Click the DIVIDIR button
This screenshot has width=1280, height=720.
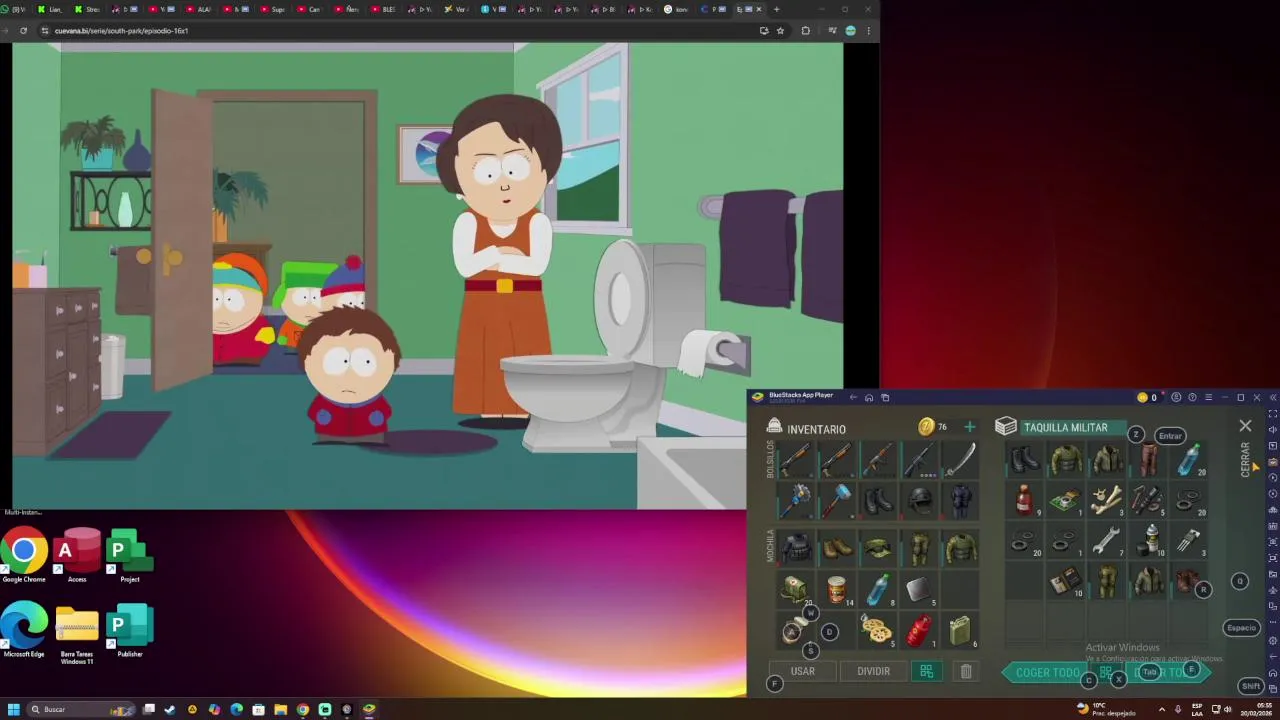[873, 671]
